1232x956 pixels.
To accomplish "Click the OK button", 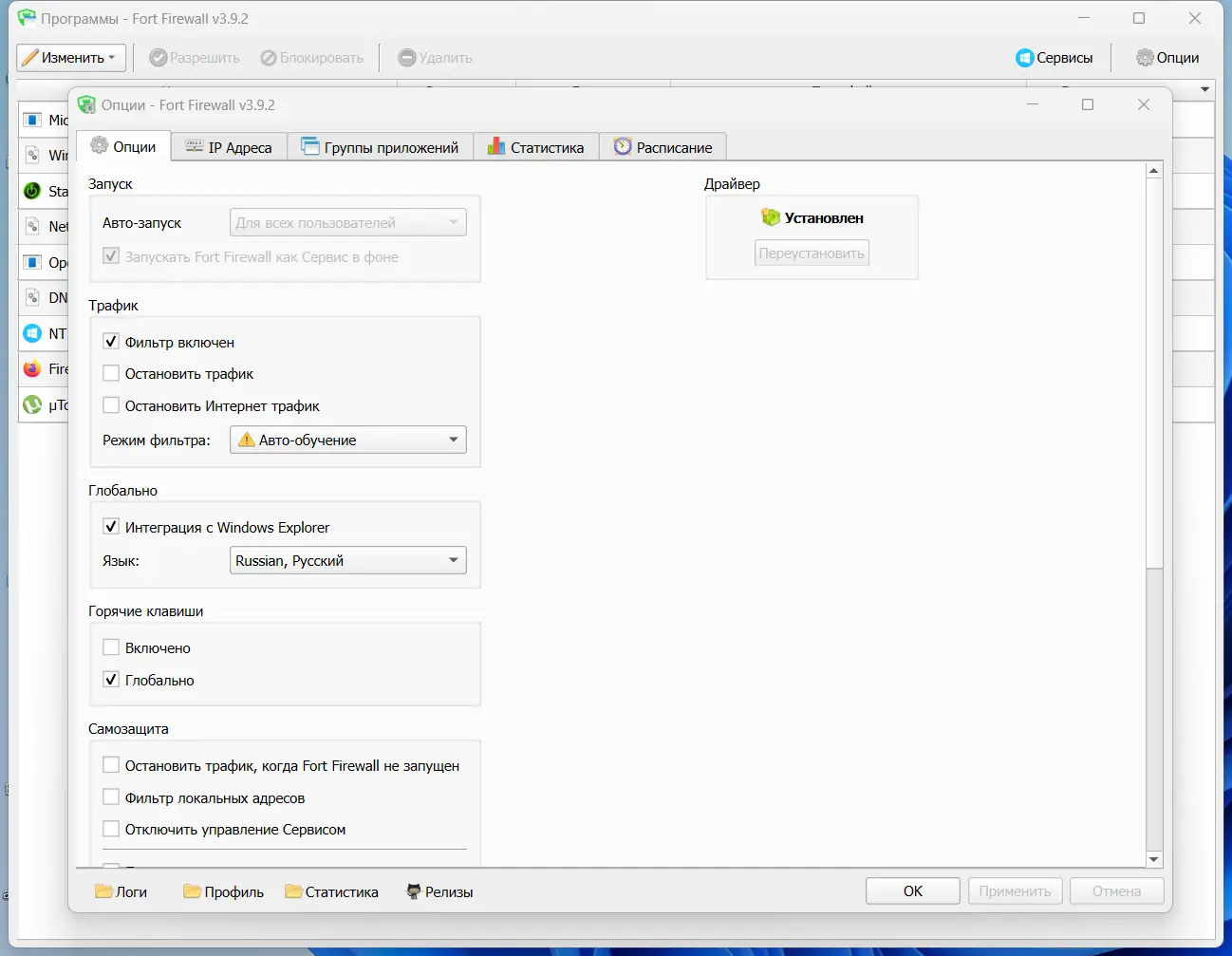I will (913, 891).
